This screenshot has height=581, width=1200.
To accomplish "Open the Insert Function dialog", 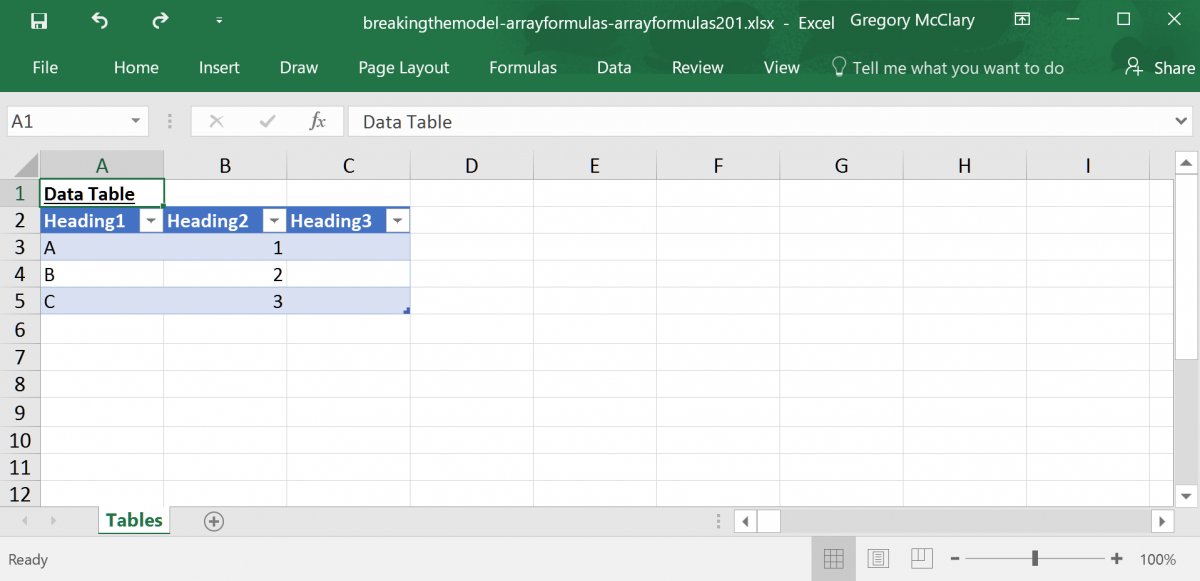I will point(317,121).
